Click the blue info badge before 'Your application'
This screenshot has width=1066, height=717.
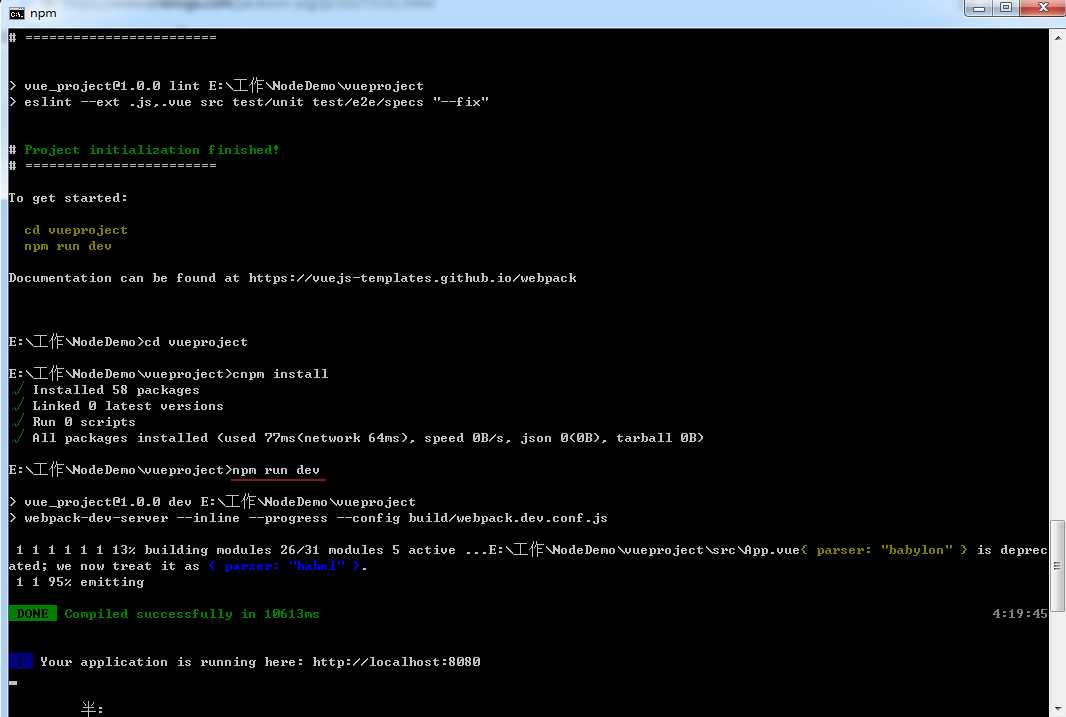[20, 661]
